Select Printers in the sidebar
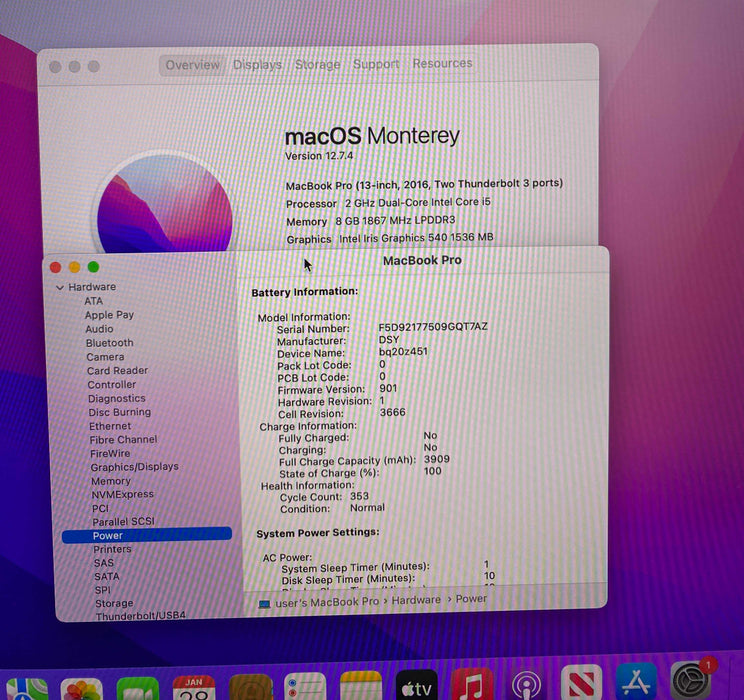This screenshot has height=700, width=744. (x=112, y=549)
